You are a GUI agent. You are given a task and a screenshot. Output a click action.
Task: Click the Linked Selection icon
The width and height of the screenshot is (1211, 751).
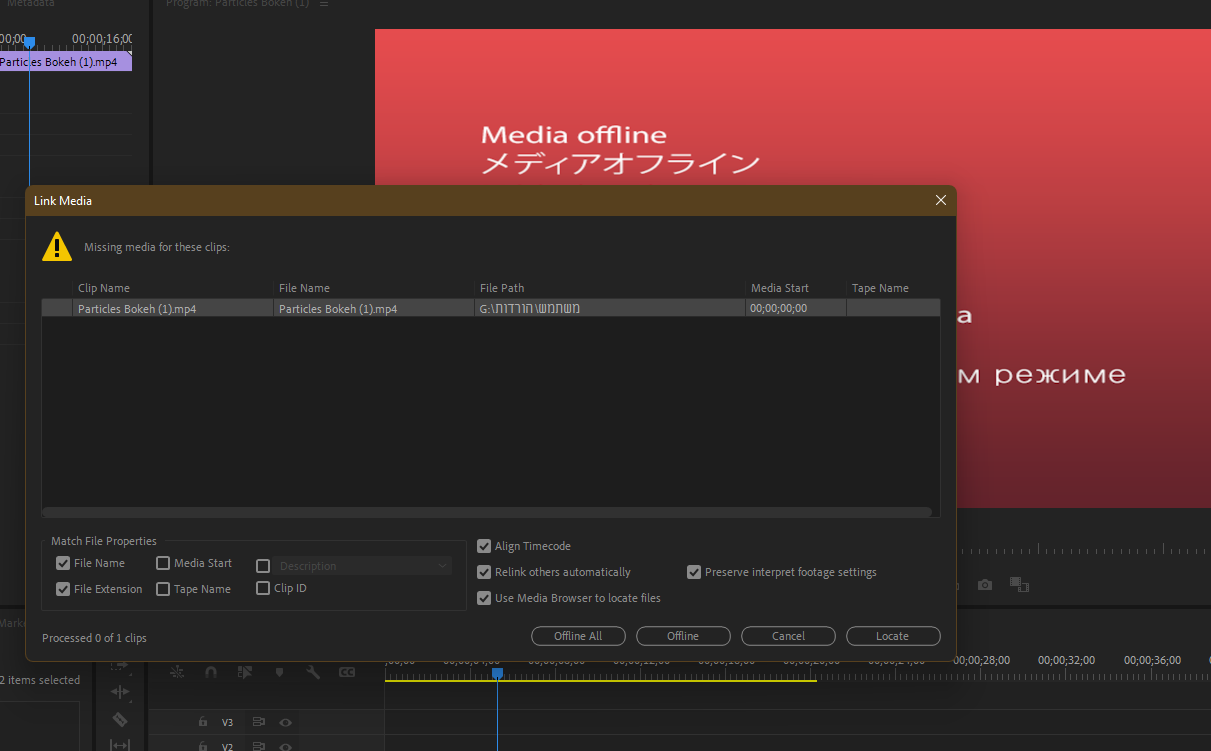click(x=244, y=672)
